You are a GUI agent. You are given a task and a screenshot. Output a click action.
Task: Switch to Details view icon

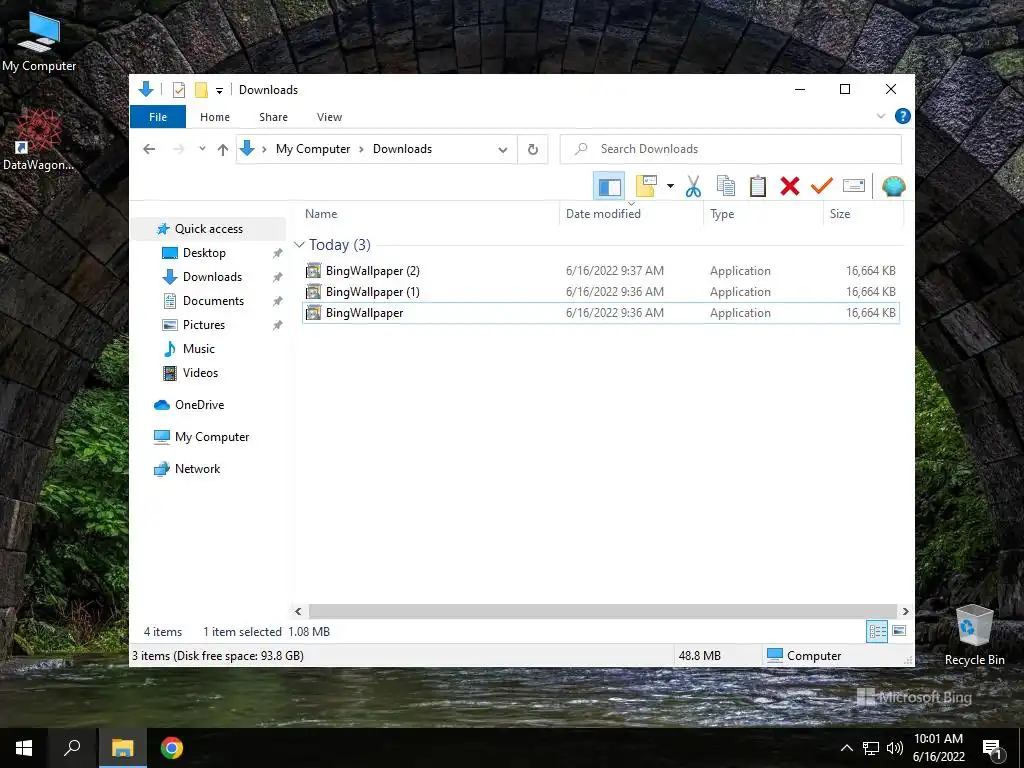pos(877,631)
